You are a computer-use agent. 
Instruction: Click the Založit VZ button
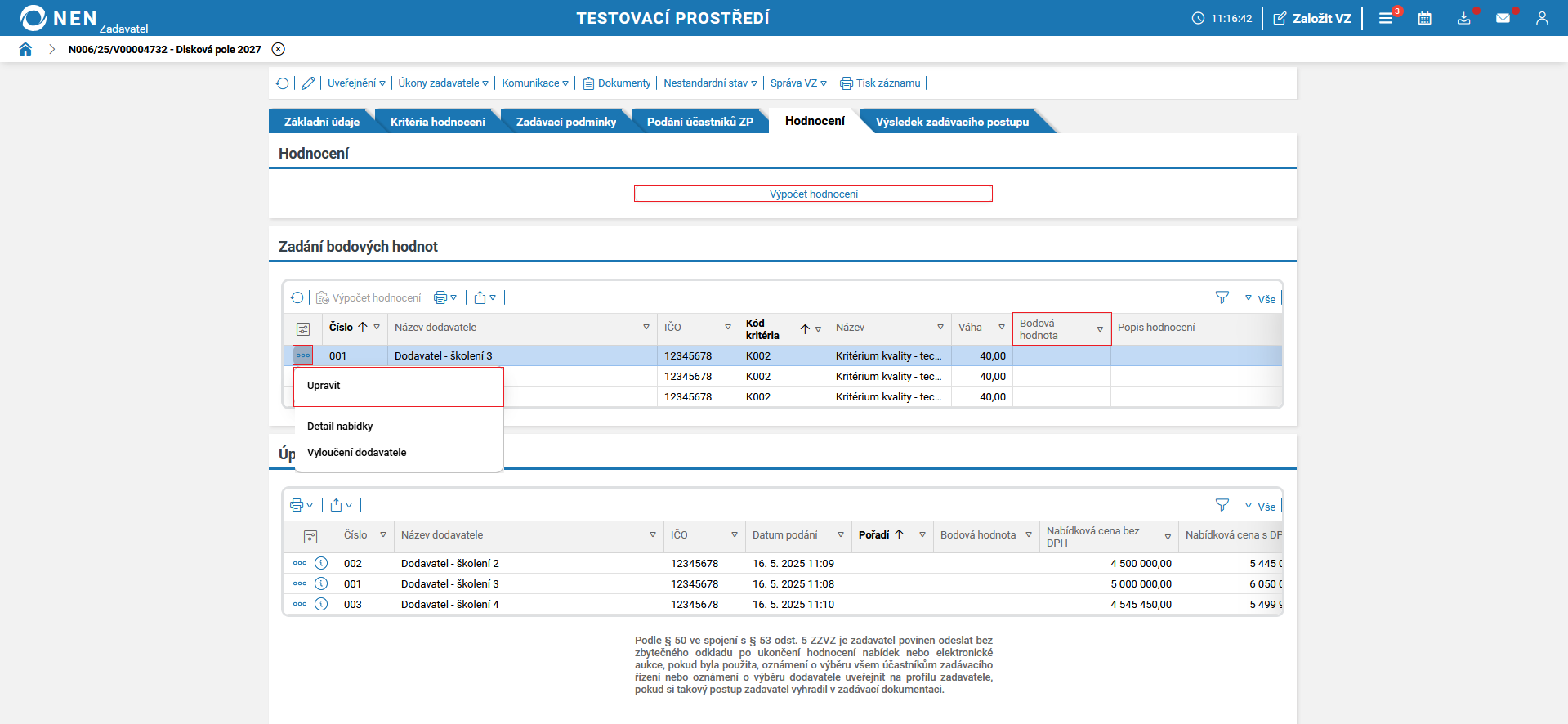[1312, 18]
